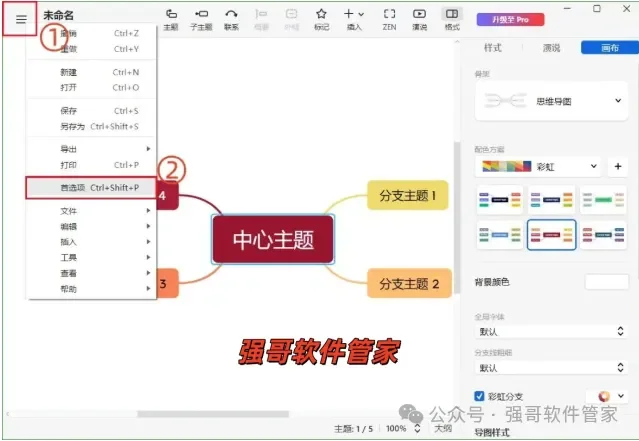Switch to the 演说 panel tab

pyautogui.click(x=551, y=48)
